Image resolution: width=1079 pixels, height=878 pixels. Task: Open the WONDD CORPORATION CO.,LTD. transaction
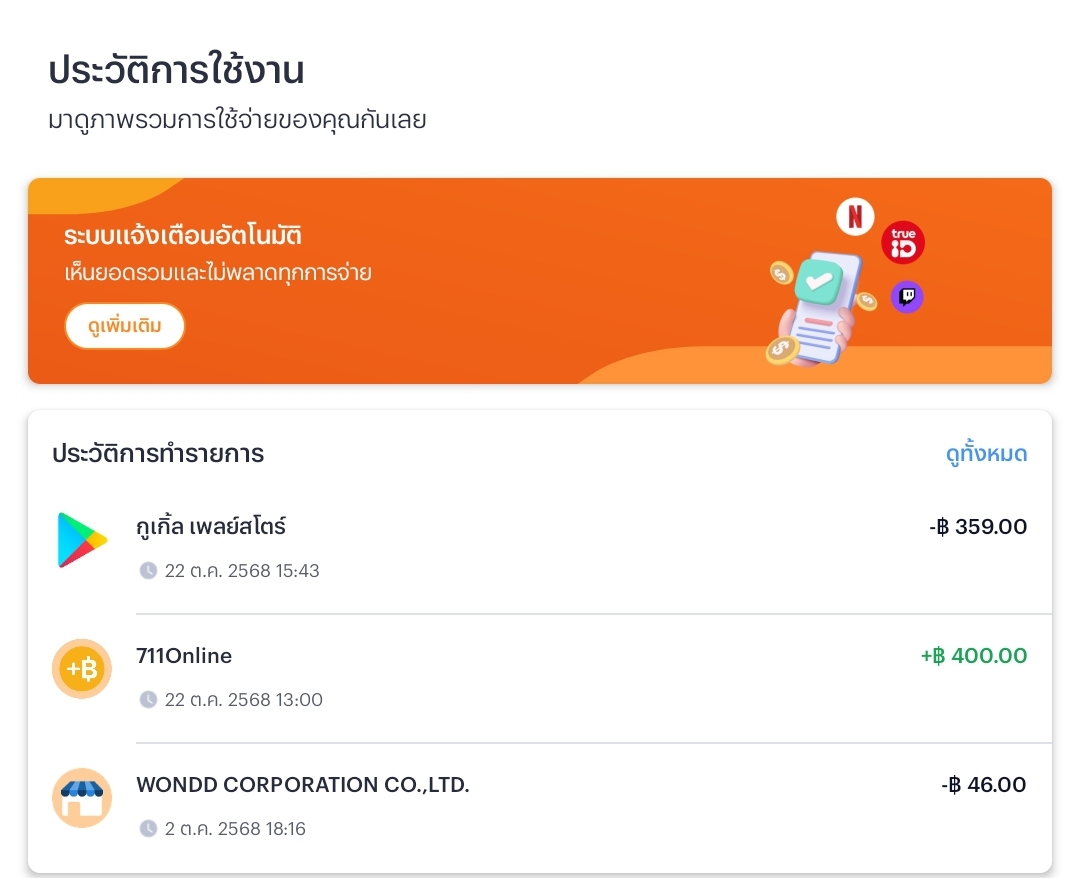pos(302,785)
